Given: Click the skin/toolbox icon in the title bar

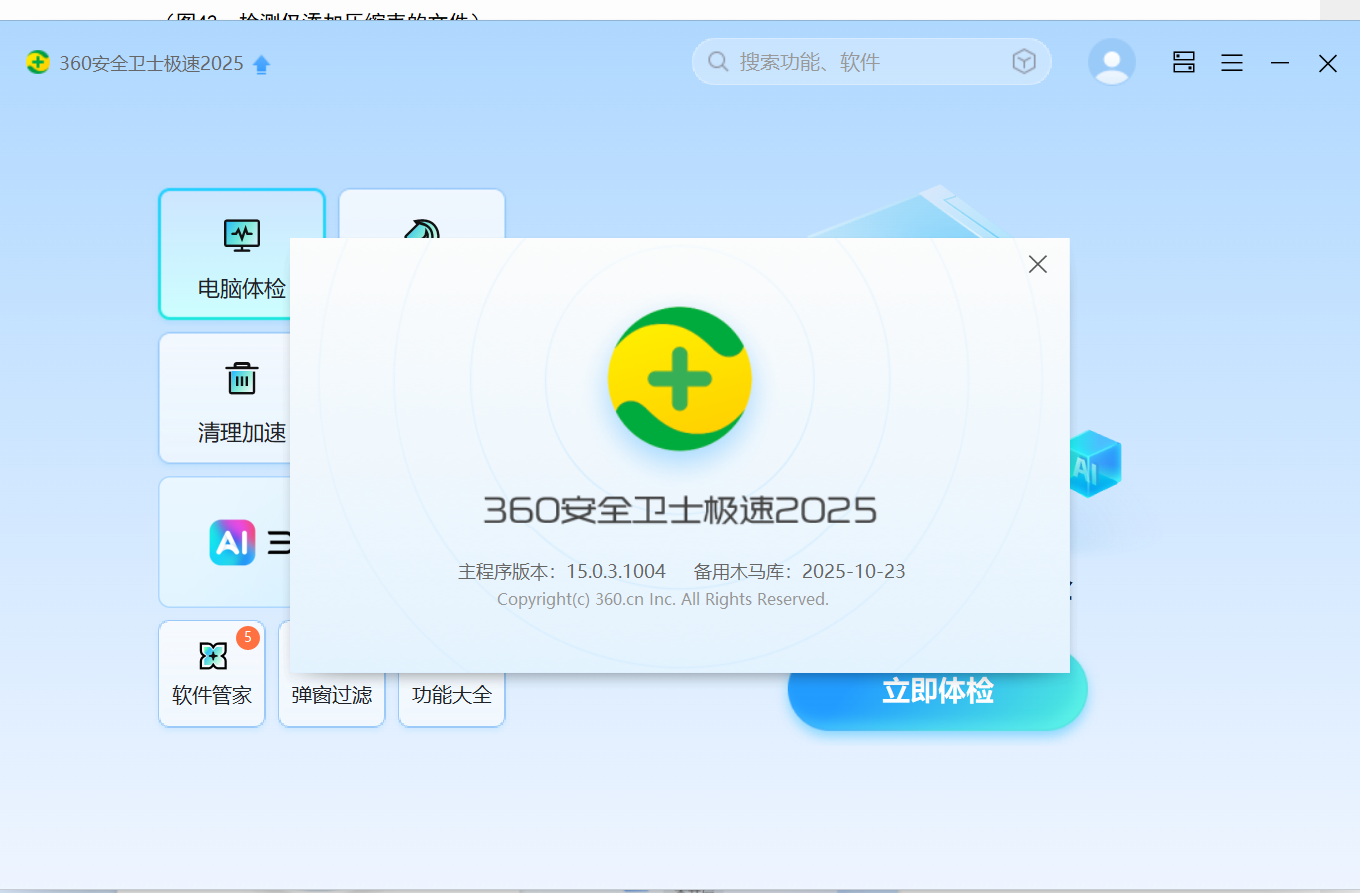Looking at the screenshot, I should point(1184,63).
